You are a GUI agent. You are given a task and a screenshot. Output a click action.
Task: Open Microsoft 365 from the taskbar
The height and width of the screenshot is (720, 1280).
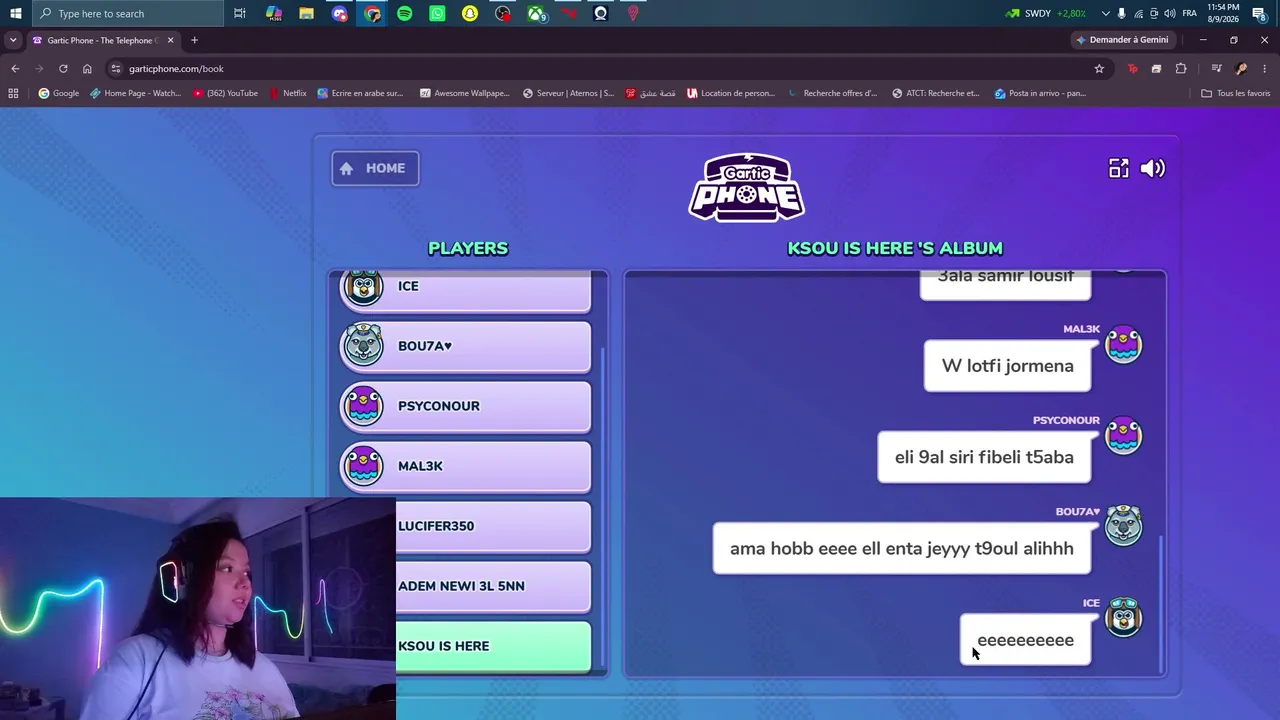click(x=274, y=13)
